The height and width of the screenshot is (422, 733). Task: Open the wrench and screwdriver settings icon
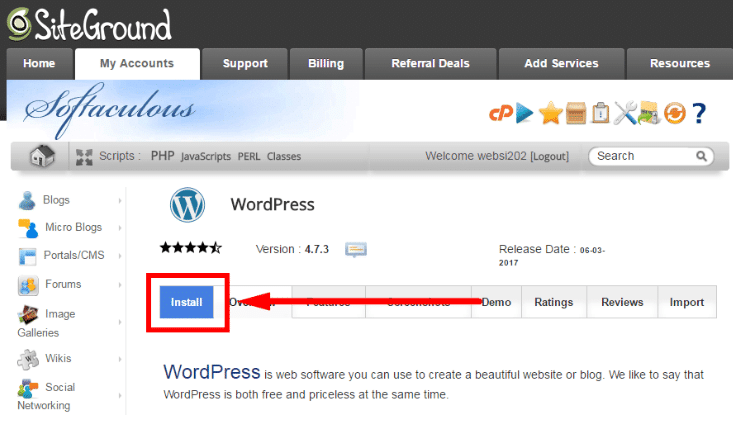[x=625, y=113]
